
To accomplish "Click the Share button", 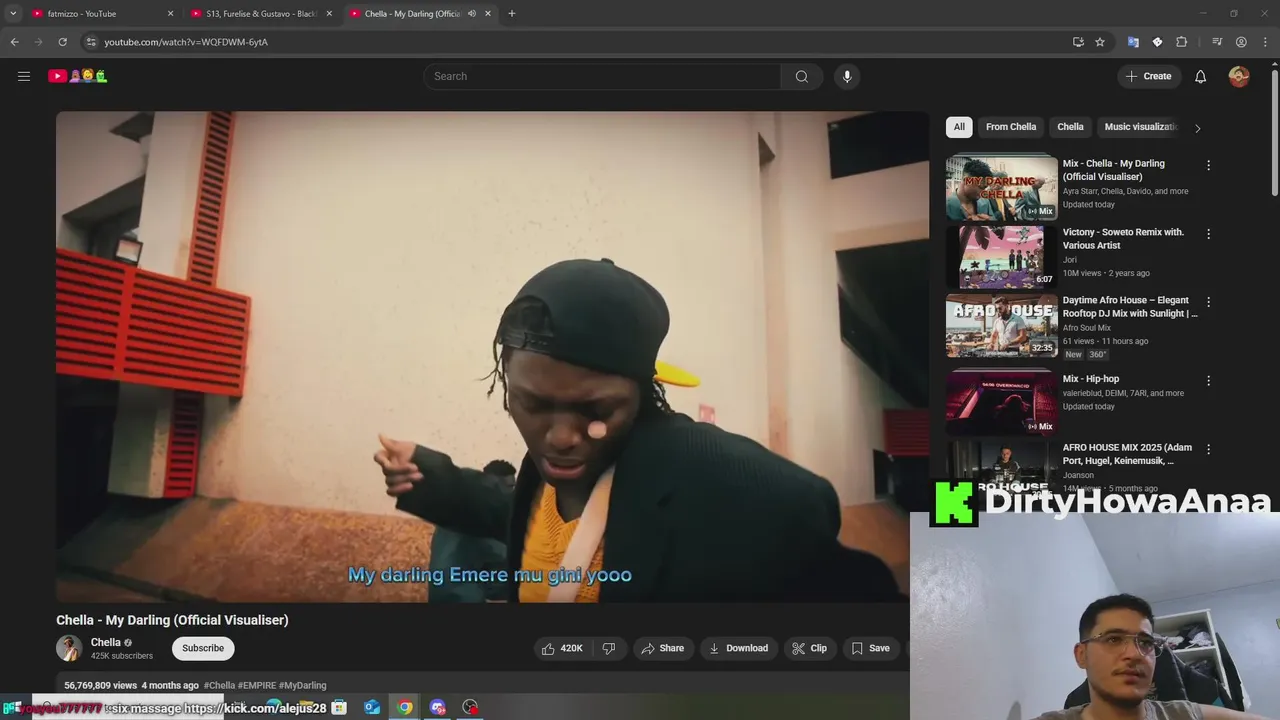I will (663, 648).
